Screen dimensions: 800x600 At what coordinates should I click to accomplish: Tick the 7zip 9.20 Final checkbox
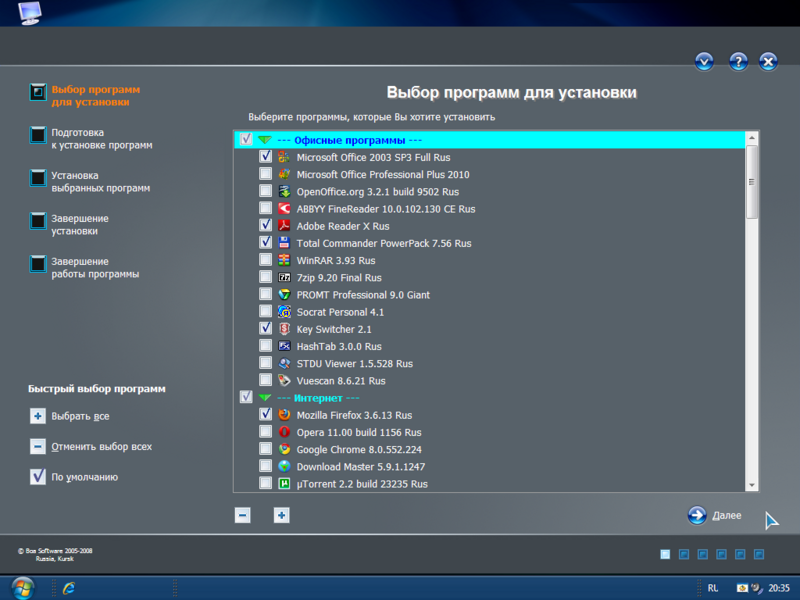(265, 277)
